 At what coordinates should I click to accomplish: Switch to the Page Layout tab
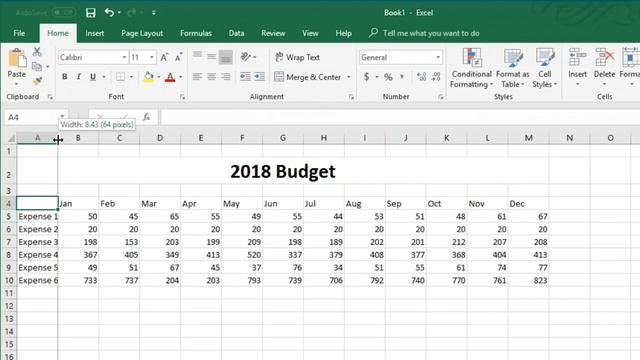(142, 33)
